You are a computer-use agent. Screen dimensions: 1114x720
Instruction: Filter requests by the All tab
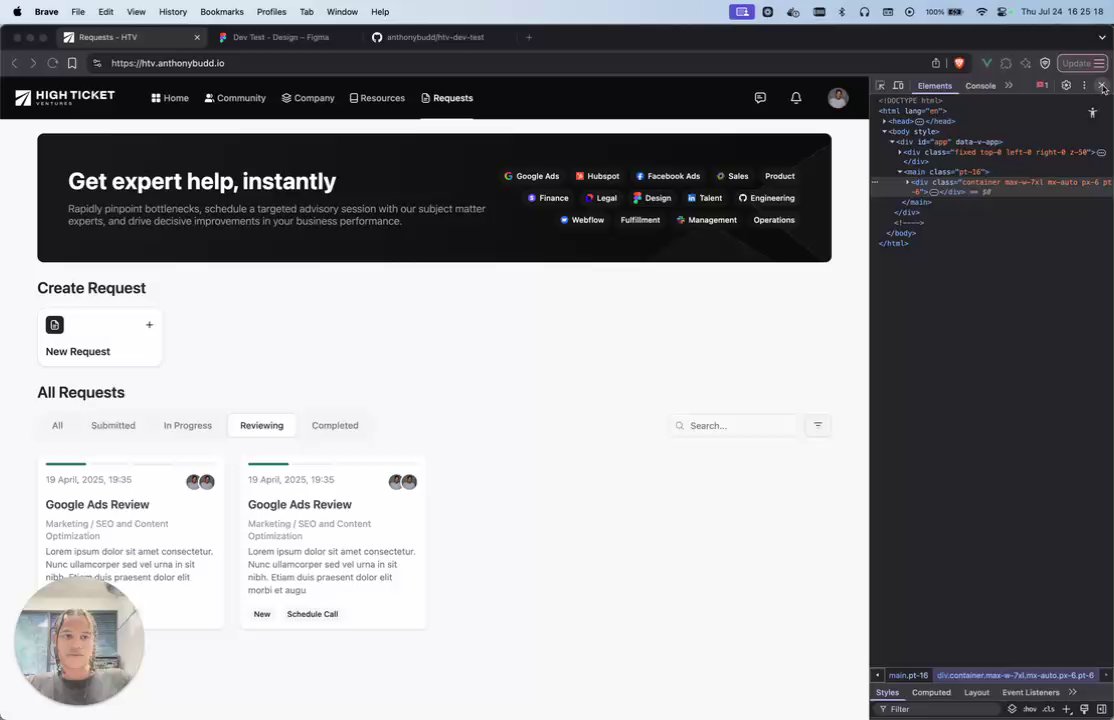pos(58,426)
